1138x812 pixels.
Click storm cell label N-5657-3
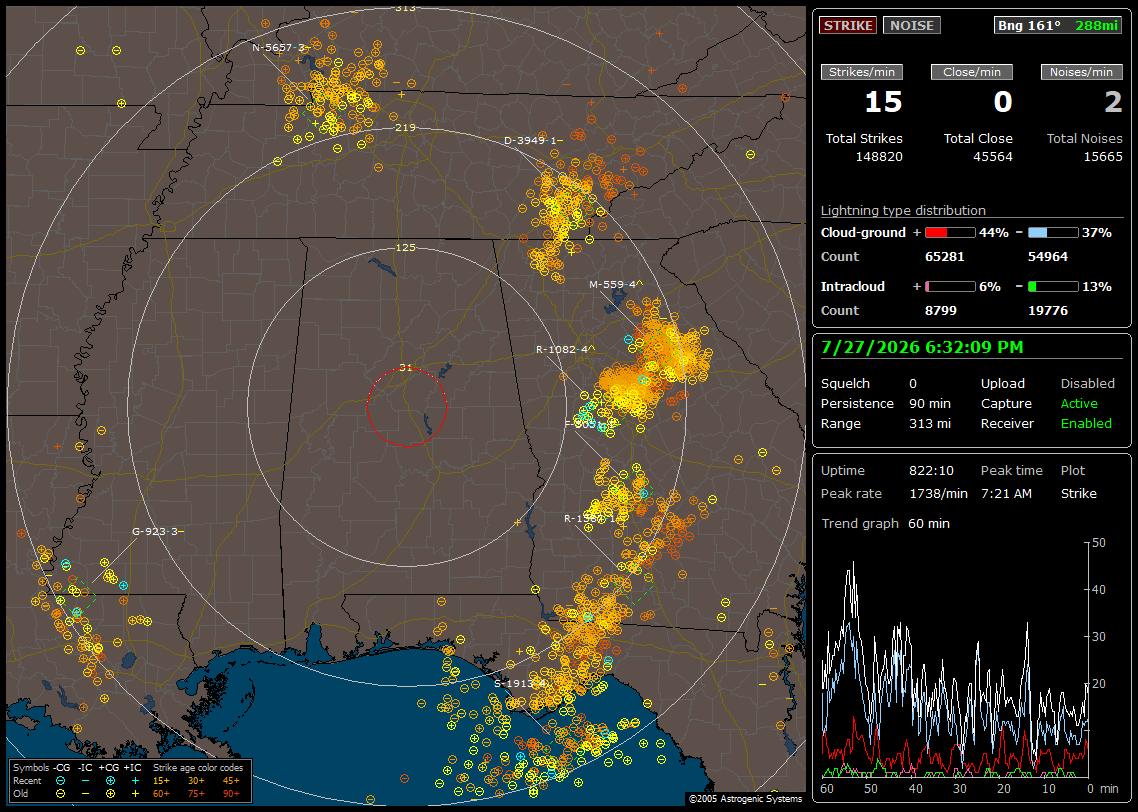pyautogui.click(x=280, y=47)
